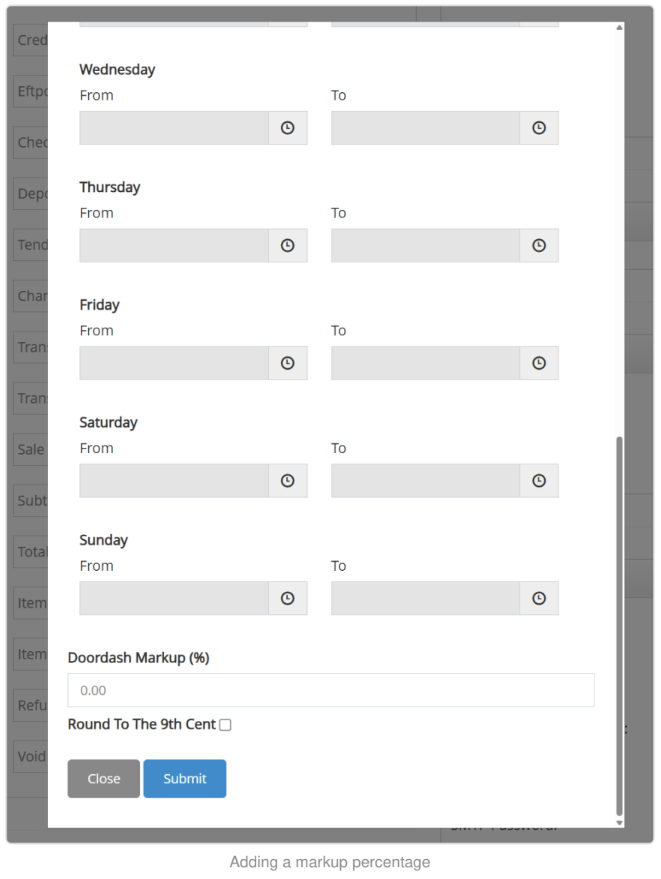Focus the Sunday From time field
Screen dimensions: 661x879
(x=174, y=598)
